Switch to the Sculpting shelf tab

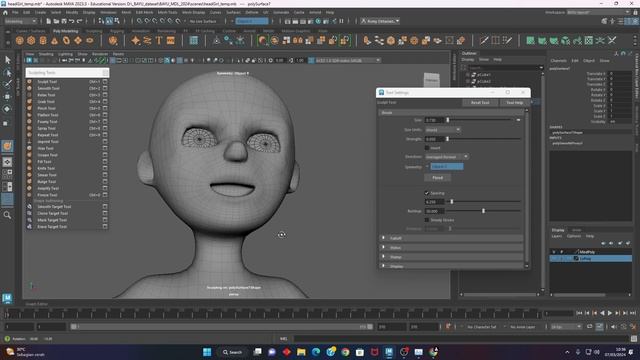[x=93, y=31]
